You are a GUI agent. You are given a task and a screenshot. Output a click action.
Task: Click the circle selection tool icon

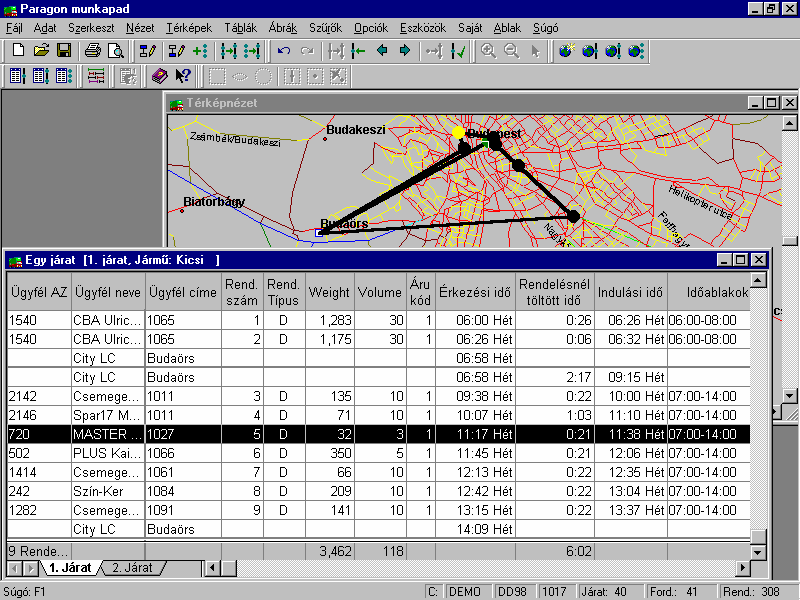(263, 76)
